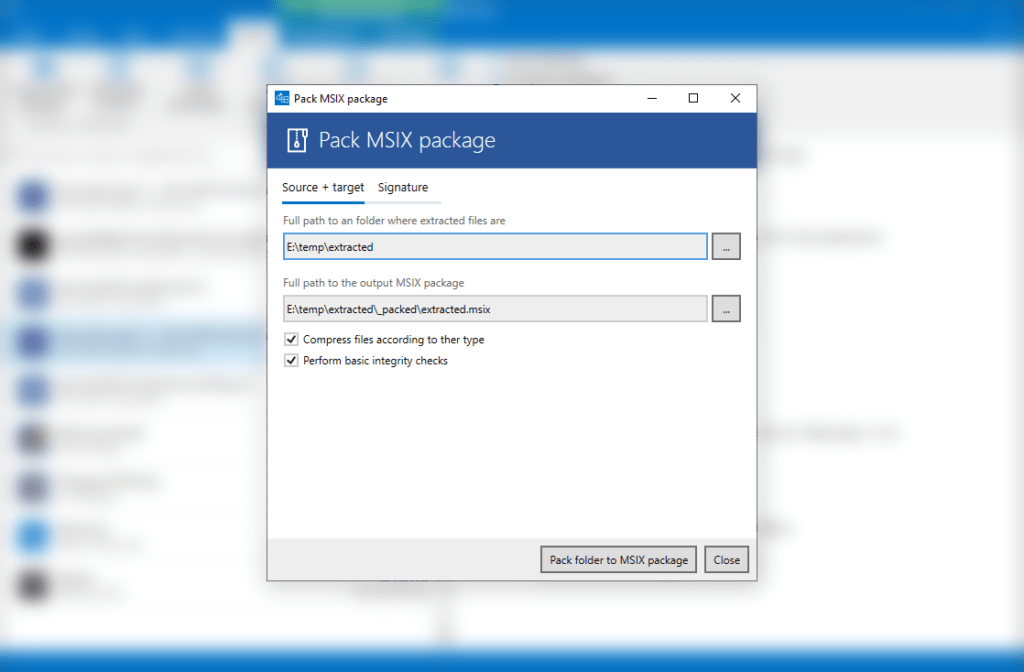
Task: Toggle Perform basic integrity checks checkbox
Action: (291, 360)
